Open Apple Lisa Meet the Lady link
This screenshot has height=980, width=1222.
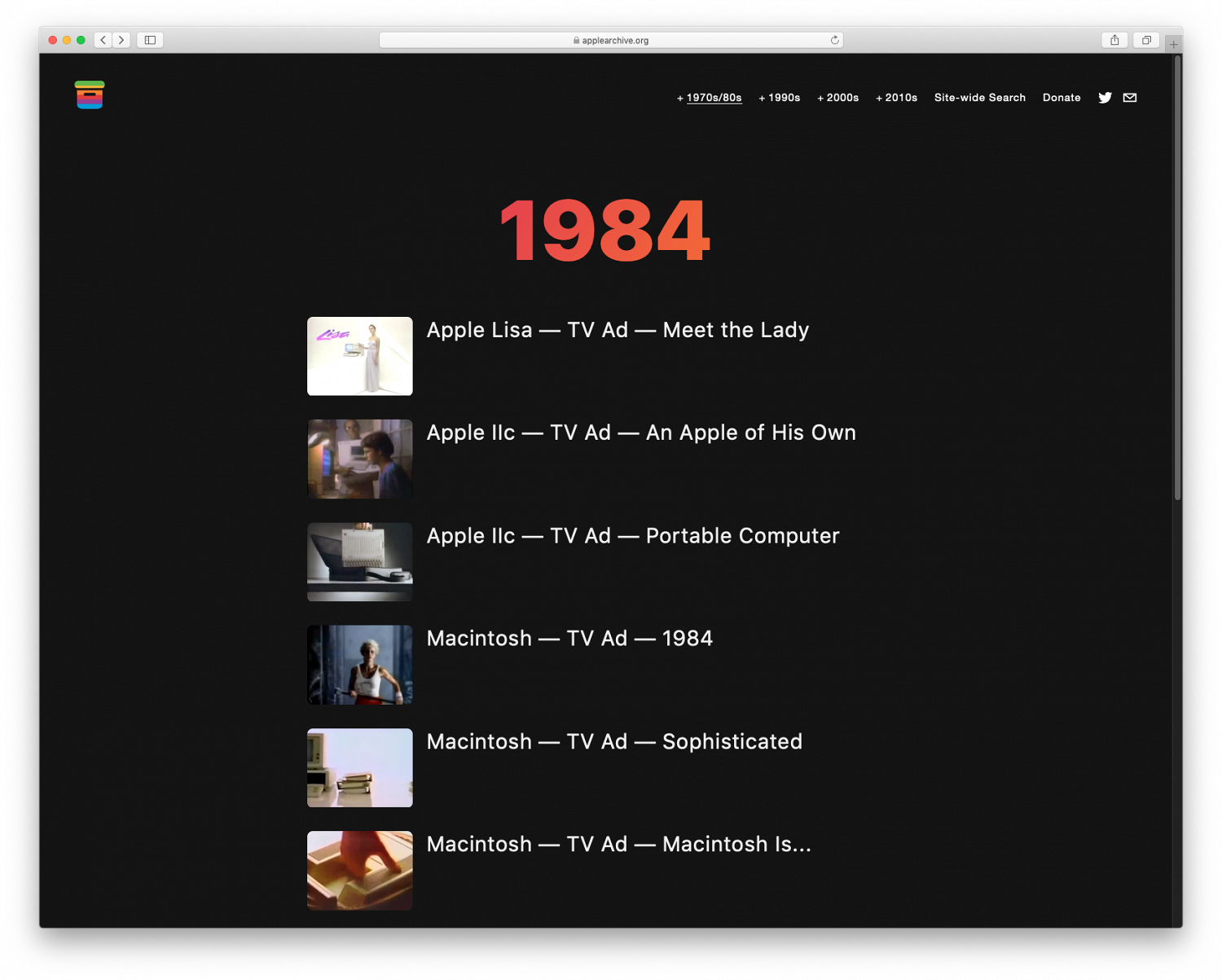(x=618, y=330)
